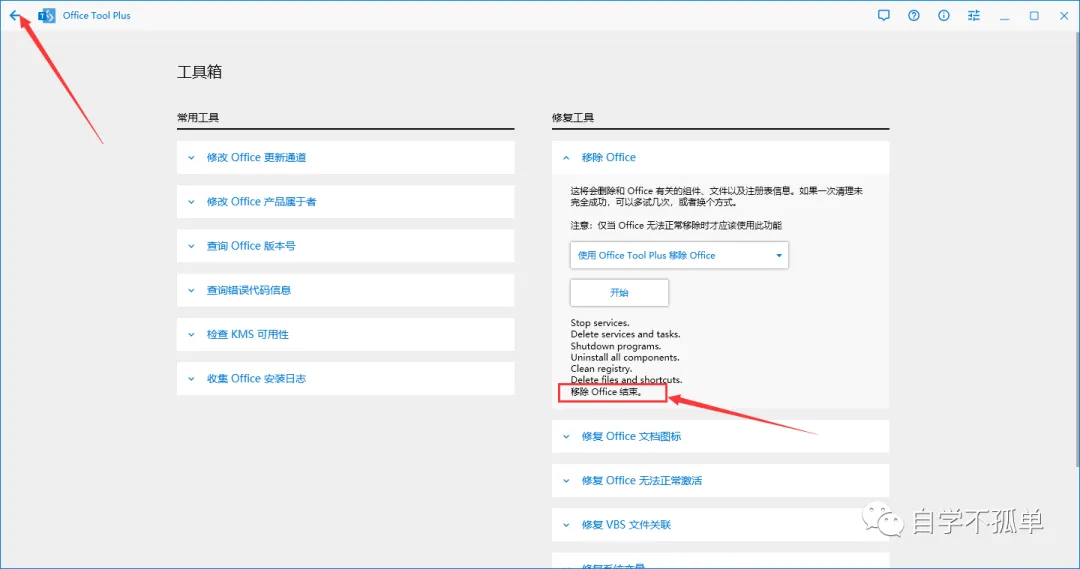Click the 'Office Tool Plus' title text

(96, 15)
